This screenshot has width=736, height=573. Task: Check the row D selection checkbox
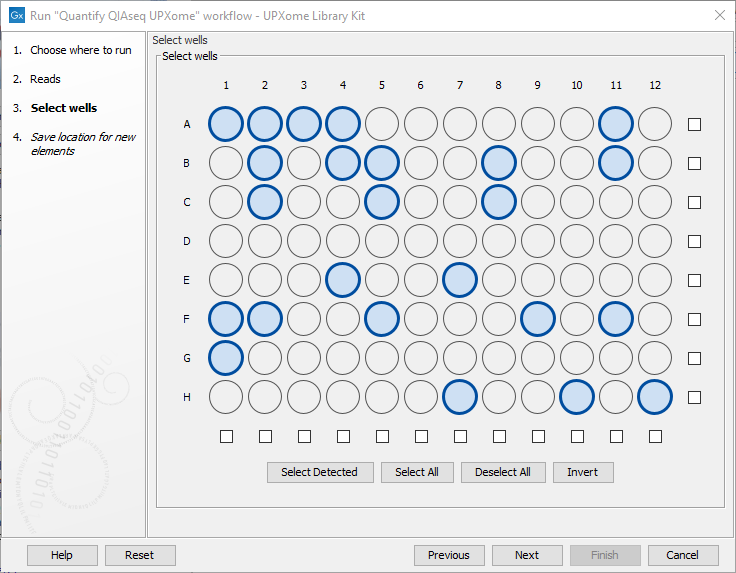coord(694,241)
